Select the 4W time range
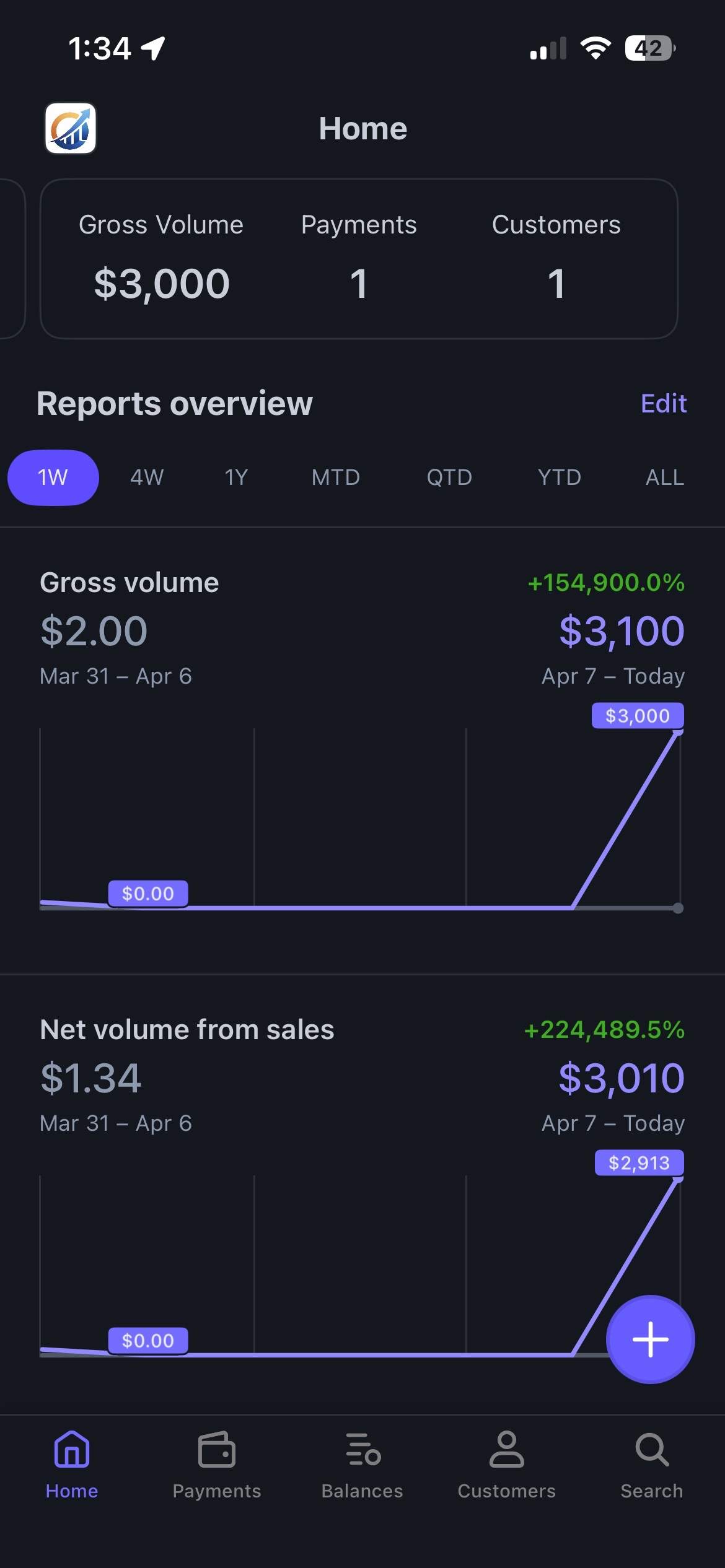This screenshot has width=725, height=1568. [147, 477]
